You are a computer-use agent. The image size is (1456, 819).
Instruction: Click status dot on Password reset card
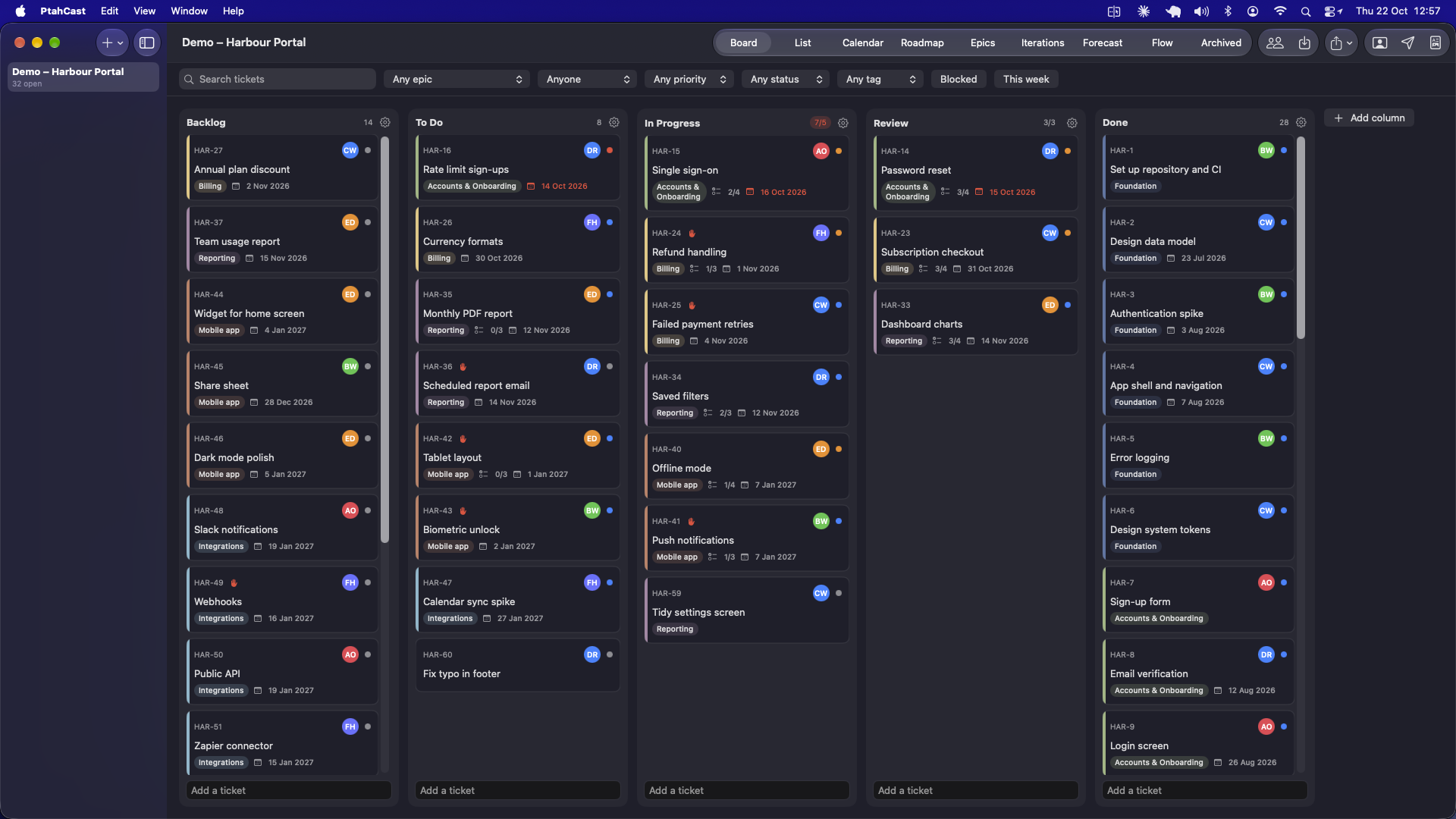click(1068, 151)
